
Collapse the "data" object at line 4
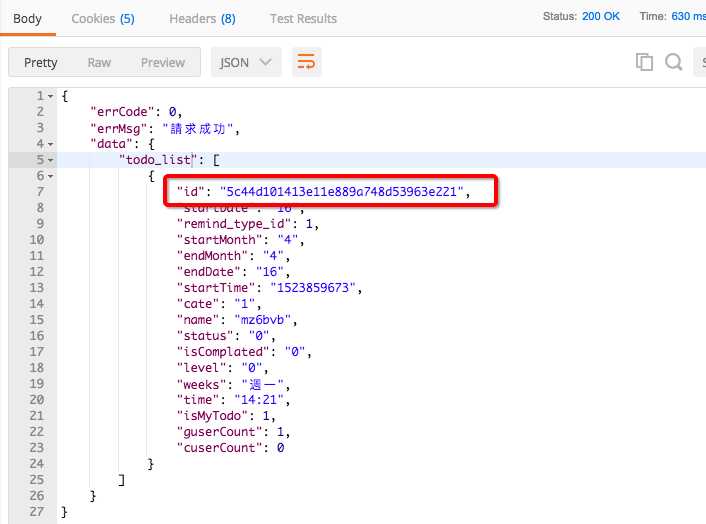tap(50, 145)
